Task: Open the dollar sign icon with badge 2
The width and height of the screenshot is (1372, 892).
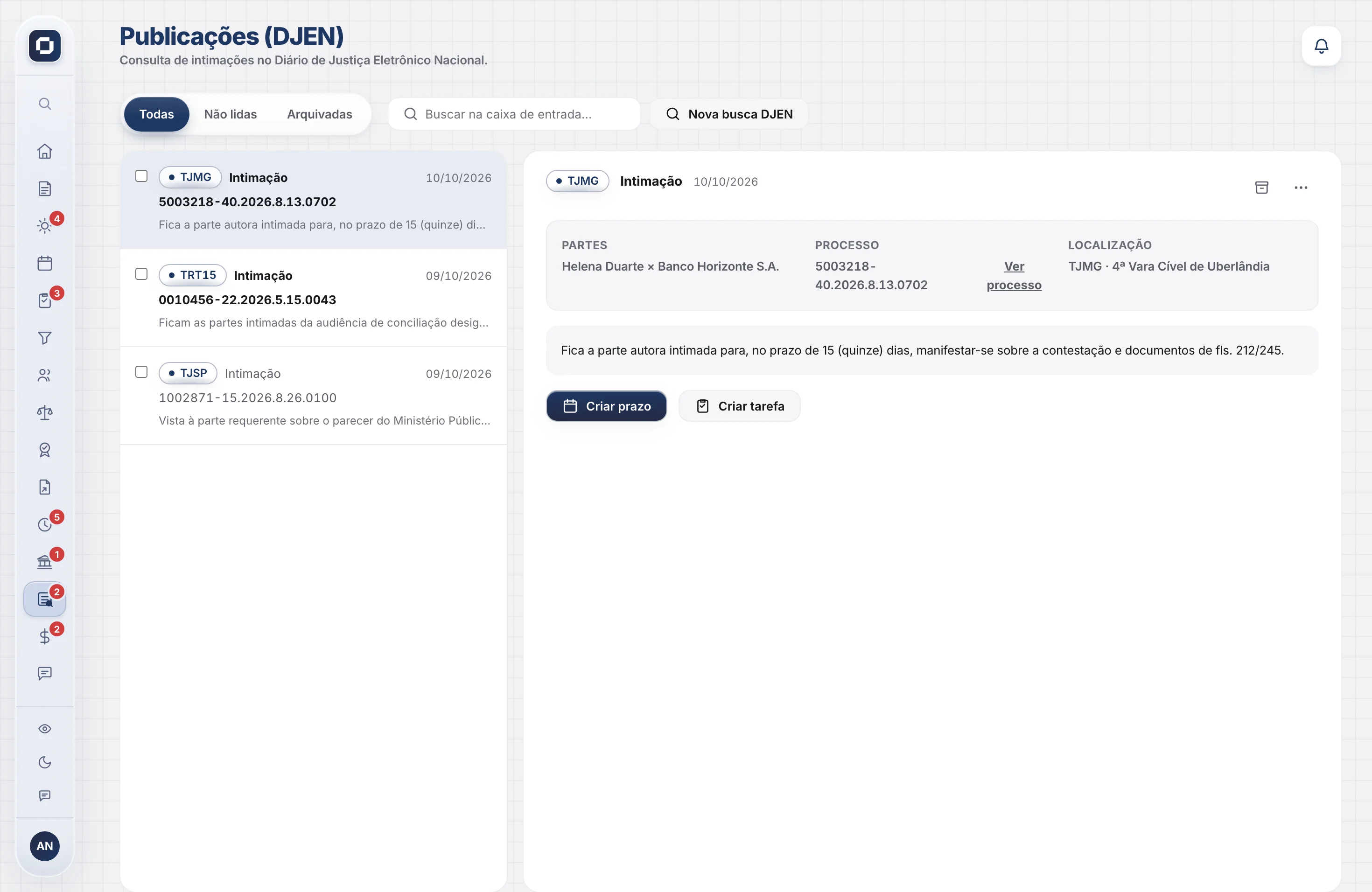Action: pos(44,636)
